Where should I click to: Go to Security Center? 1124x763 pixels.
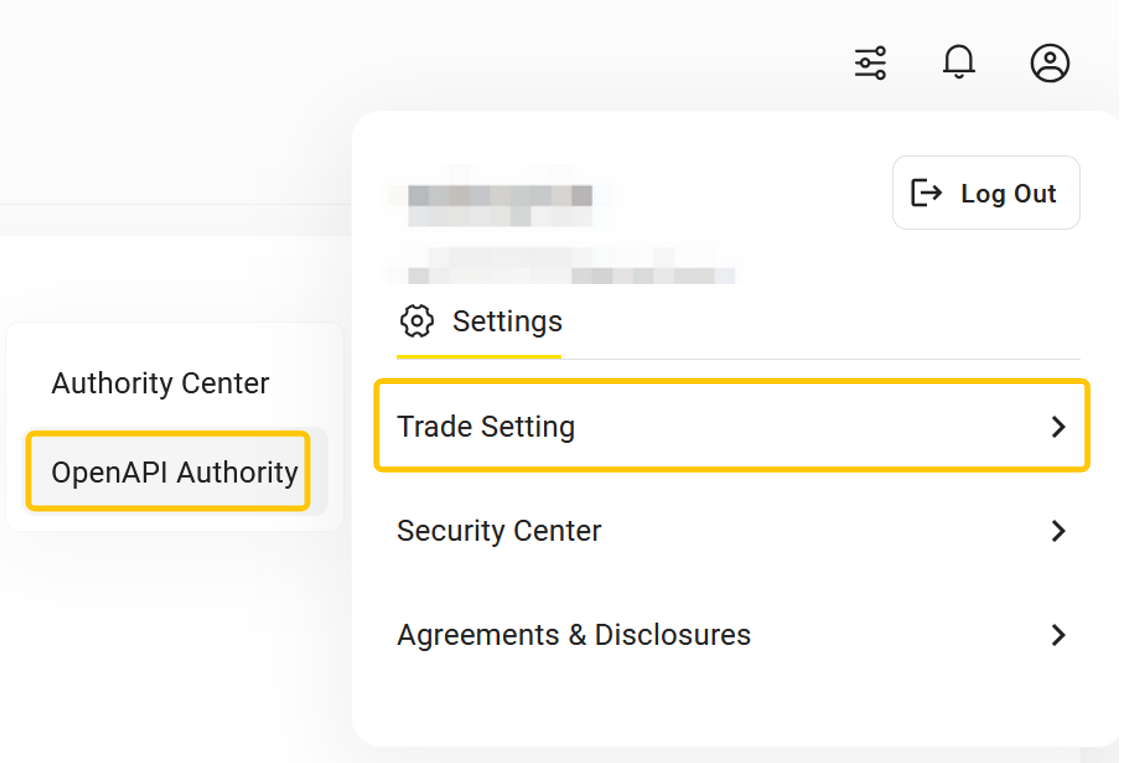coord(499,531)
